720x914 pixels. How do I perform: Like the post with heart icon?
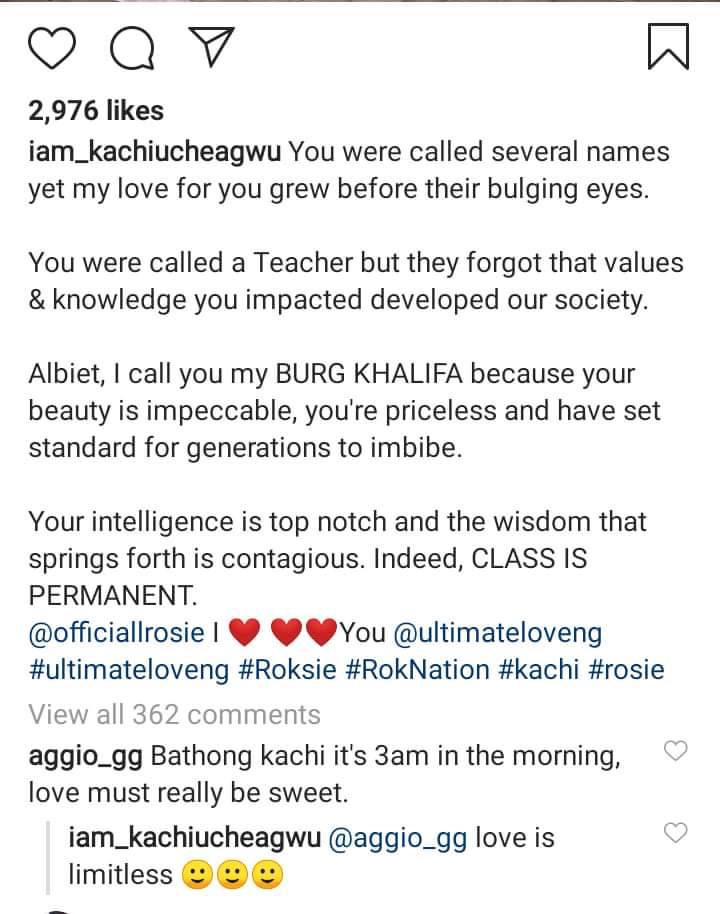54,48
